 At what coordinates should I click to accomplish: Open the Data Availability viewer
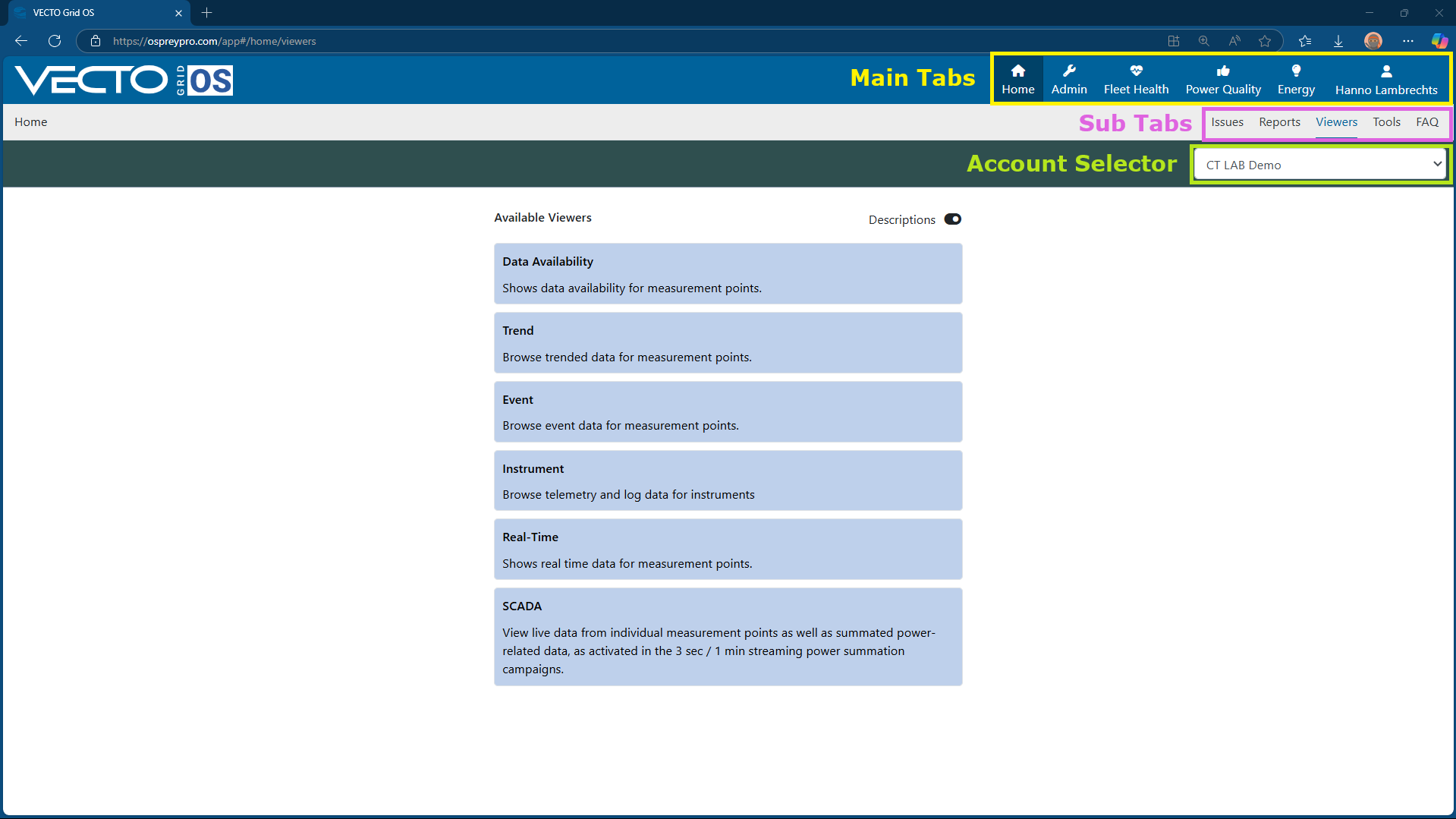pyautogui.click(x=728, y=274)
